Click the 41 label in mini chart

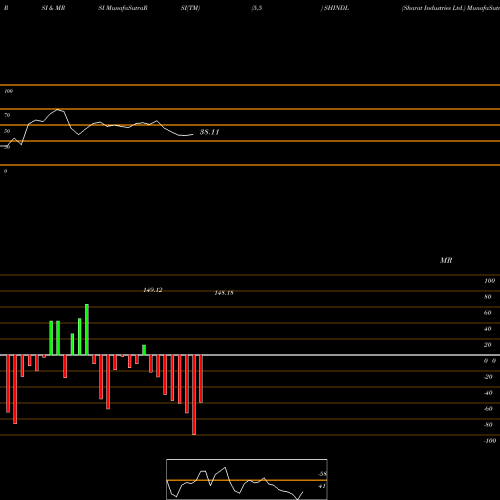pyautogui.click(x=322, y=486)
